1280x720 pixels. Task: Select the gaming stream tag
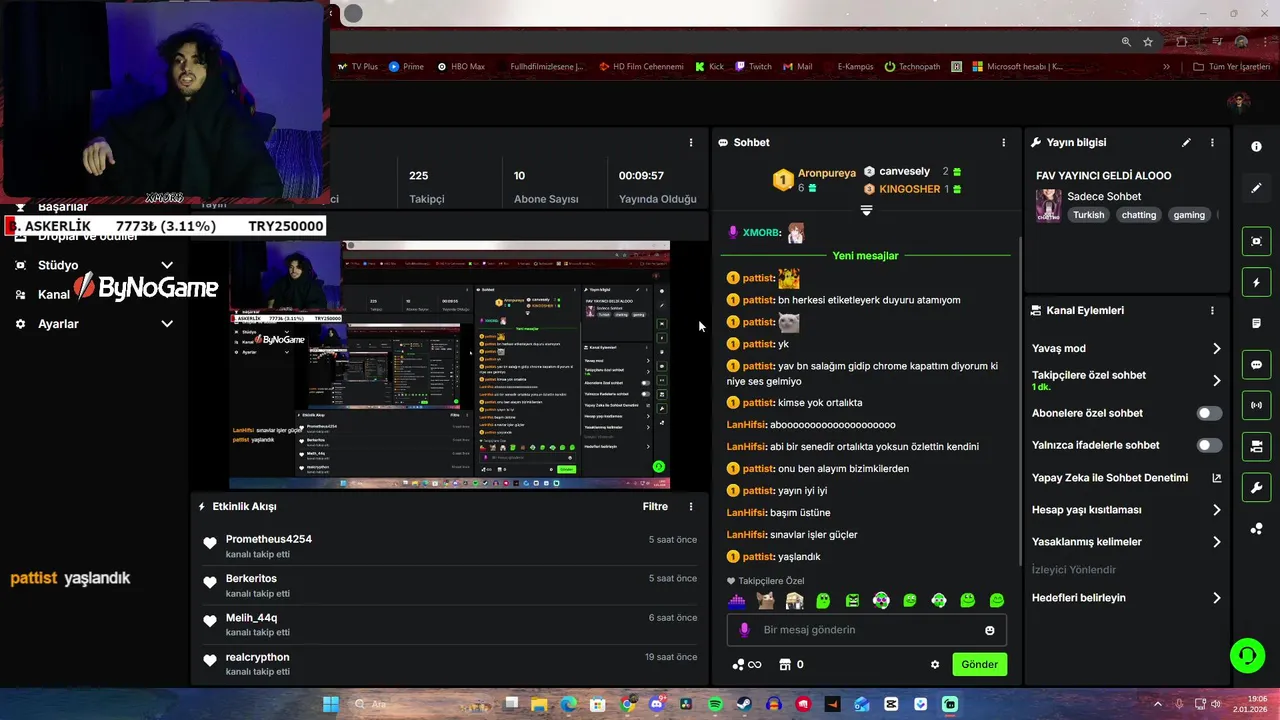tap(1189, 215)
